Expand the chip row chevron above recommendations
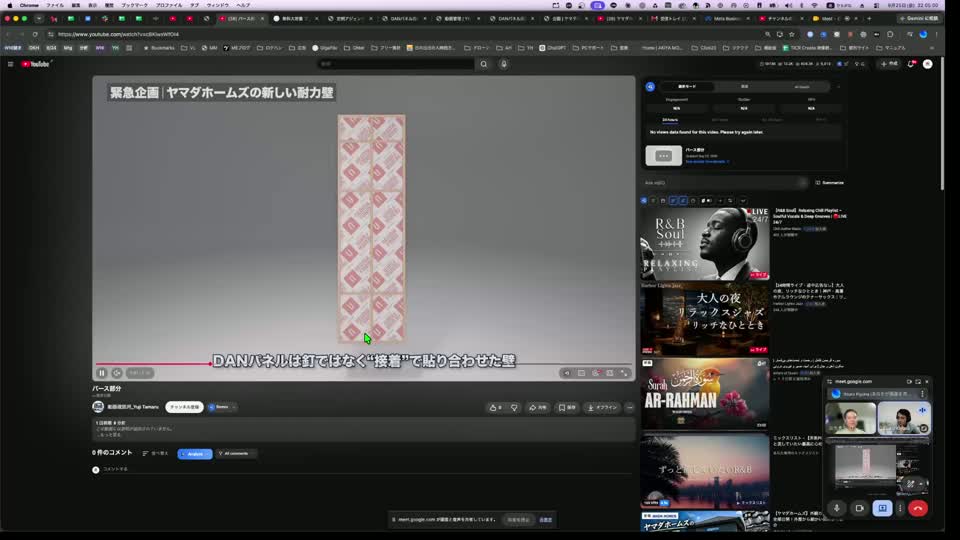Screen dimensions: 960x540 click(x=743, y=201)
